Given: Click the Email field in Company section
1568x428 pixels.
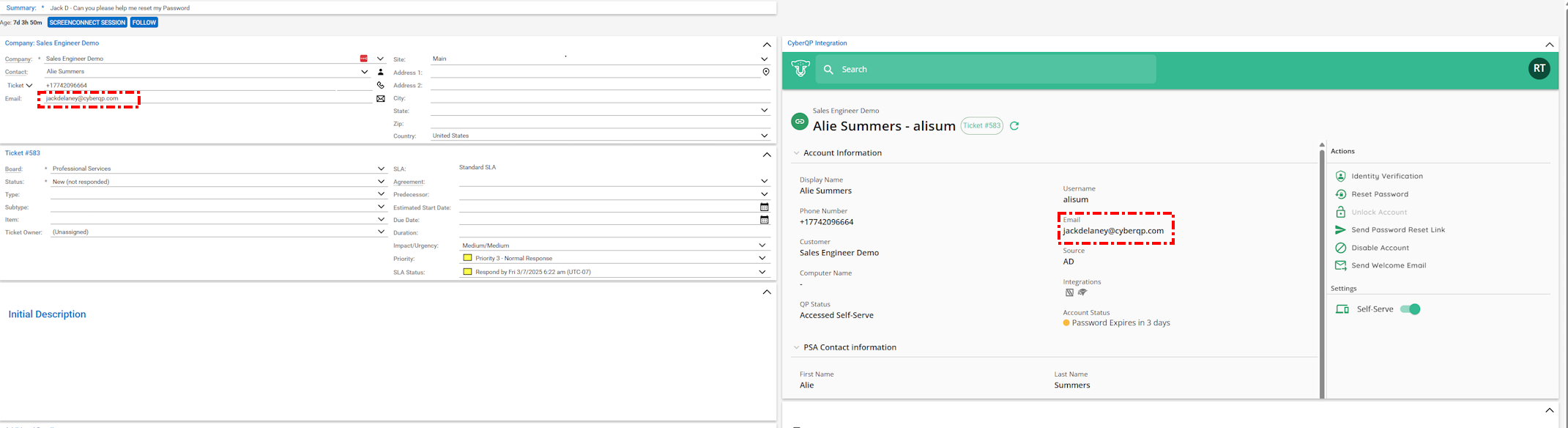Looking at the screenshot, I should tap(208, 98).
